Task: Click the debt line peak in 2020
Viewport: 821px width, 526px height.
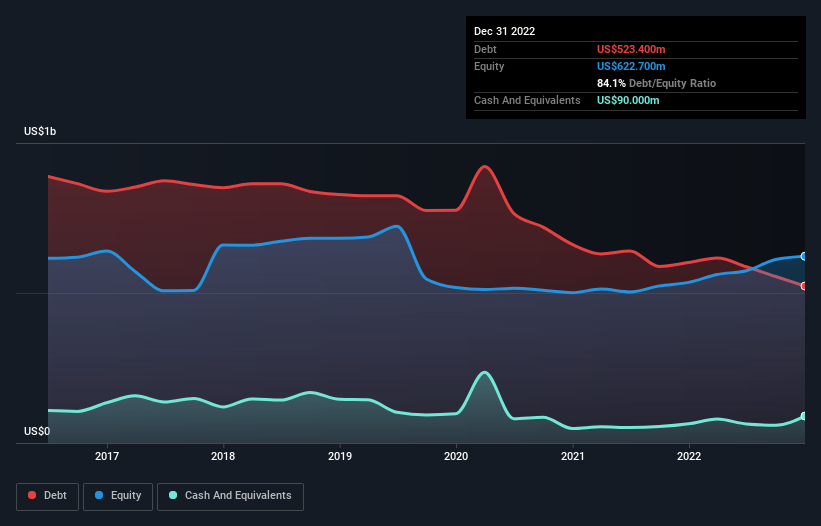Action: pos(485,167)
